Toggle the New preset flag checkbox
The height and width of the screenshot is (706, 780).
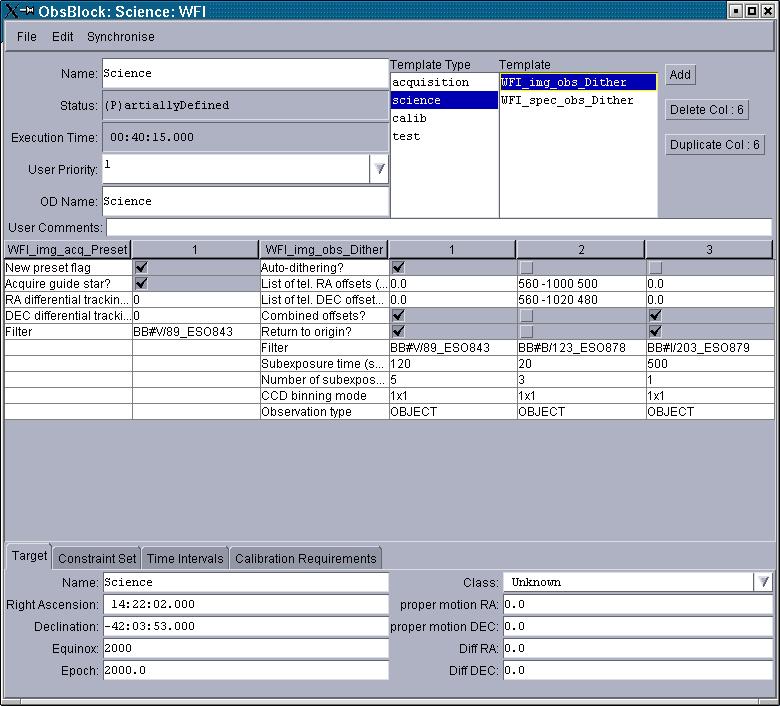141,267
